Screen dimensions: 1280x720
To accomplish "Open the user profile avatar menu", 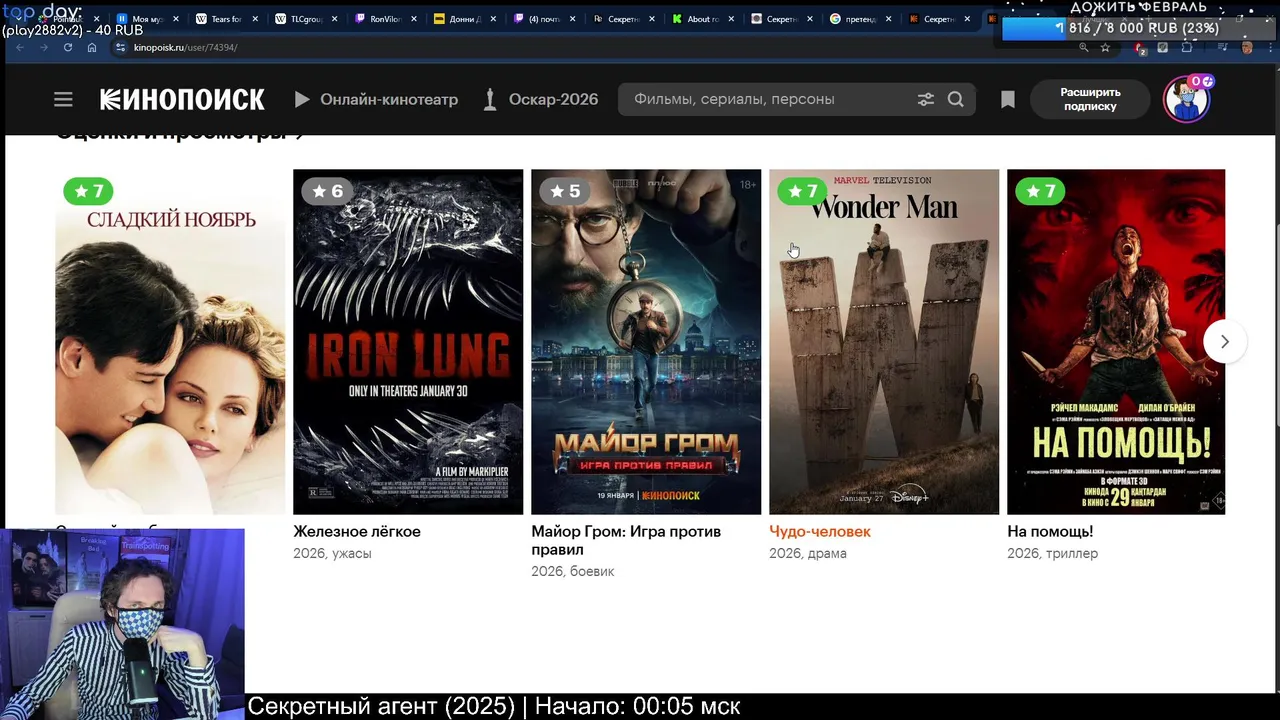I will pos(1187,99).
